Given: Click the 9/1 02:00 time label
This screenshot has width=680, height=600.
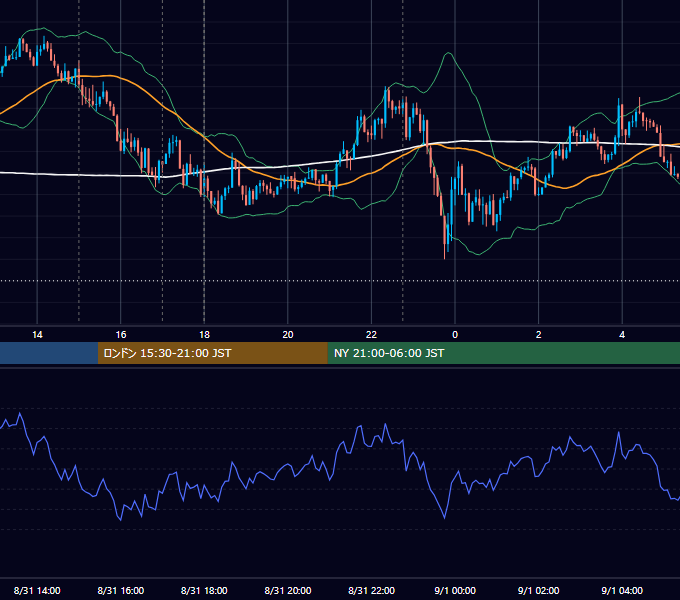Looking at the screenshot, I should pyautogui.click(x=539, y=590).
